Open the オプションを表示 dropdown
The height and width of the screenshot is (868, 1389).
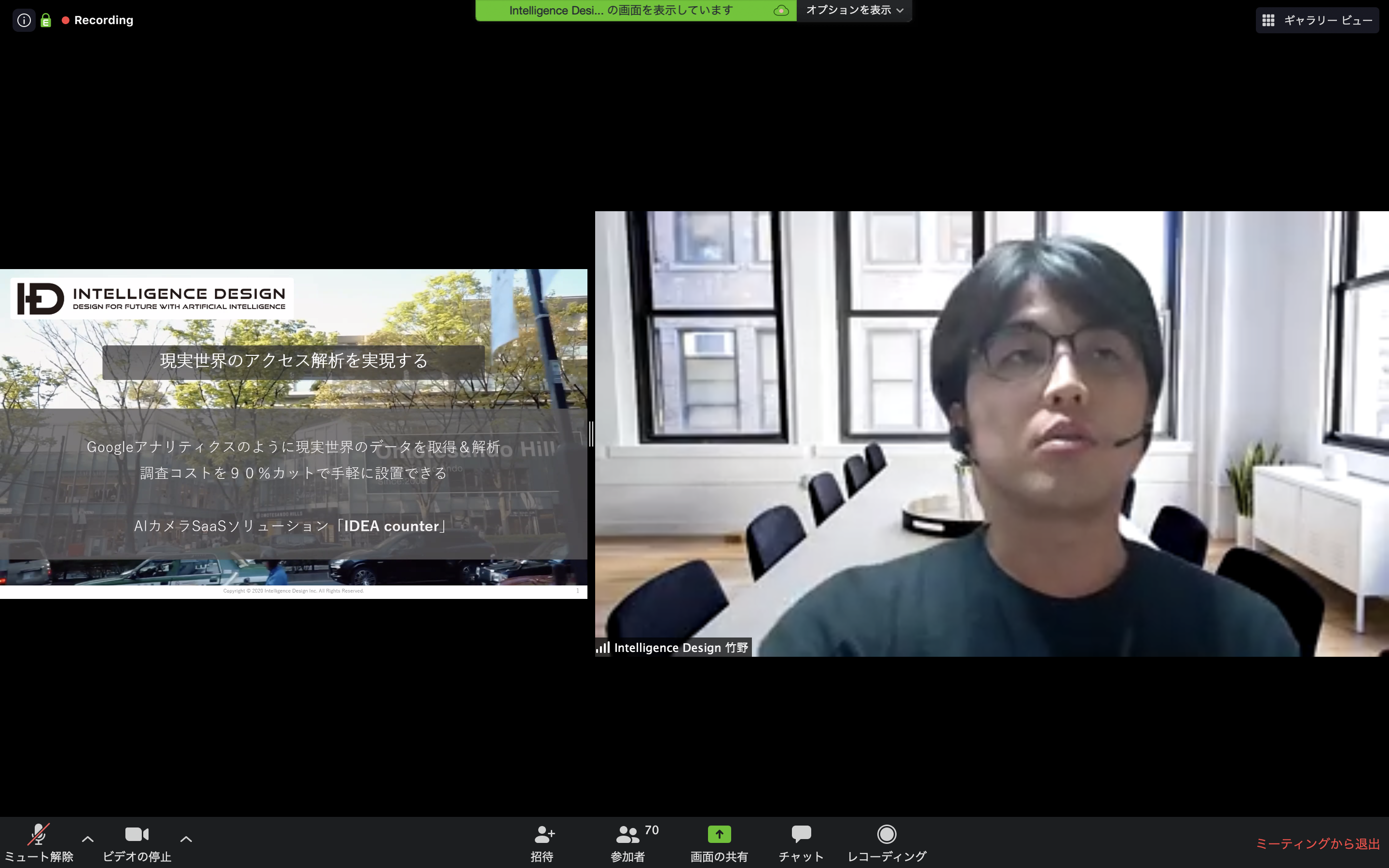tap(854, 10)
